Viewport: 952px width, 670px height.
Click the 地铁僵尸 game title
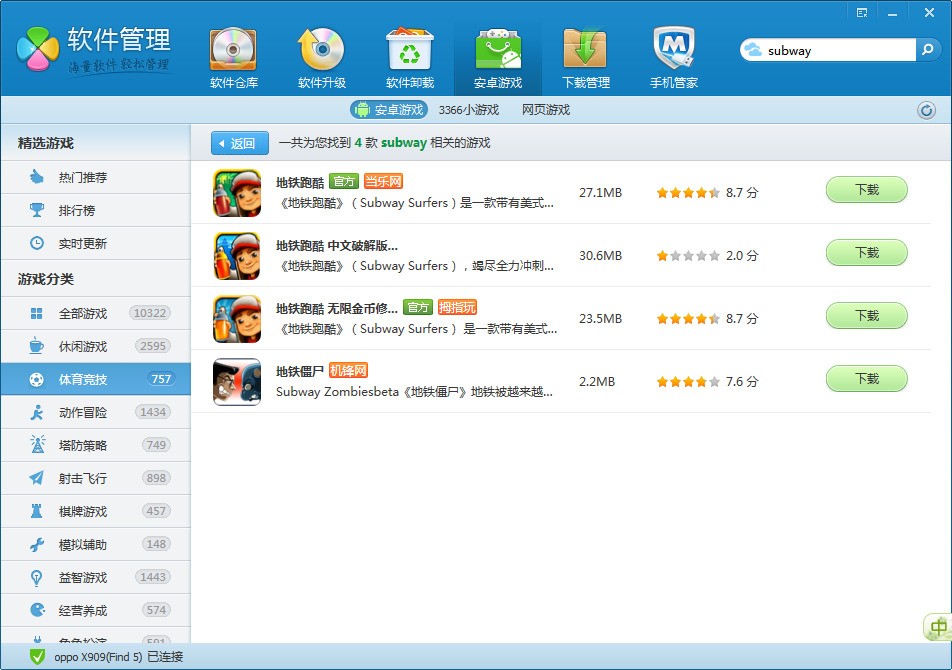click(x=300, y=371)
